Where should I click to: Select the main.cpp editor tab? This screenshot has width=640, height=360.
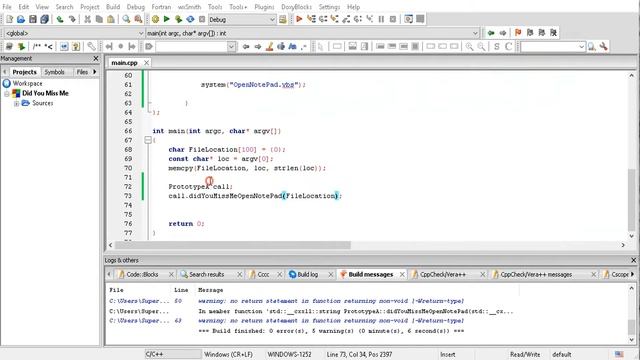coord(124,63)
